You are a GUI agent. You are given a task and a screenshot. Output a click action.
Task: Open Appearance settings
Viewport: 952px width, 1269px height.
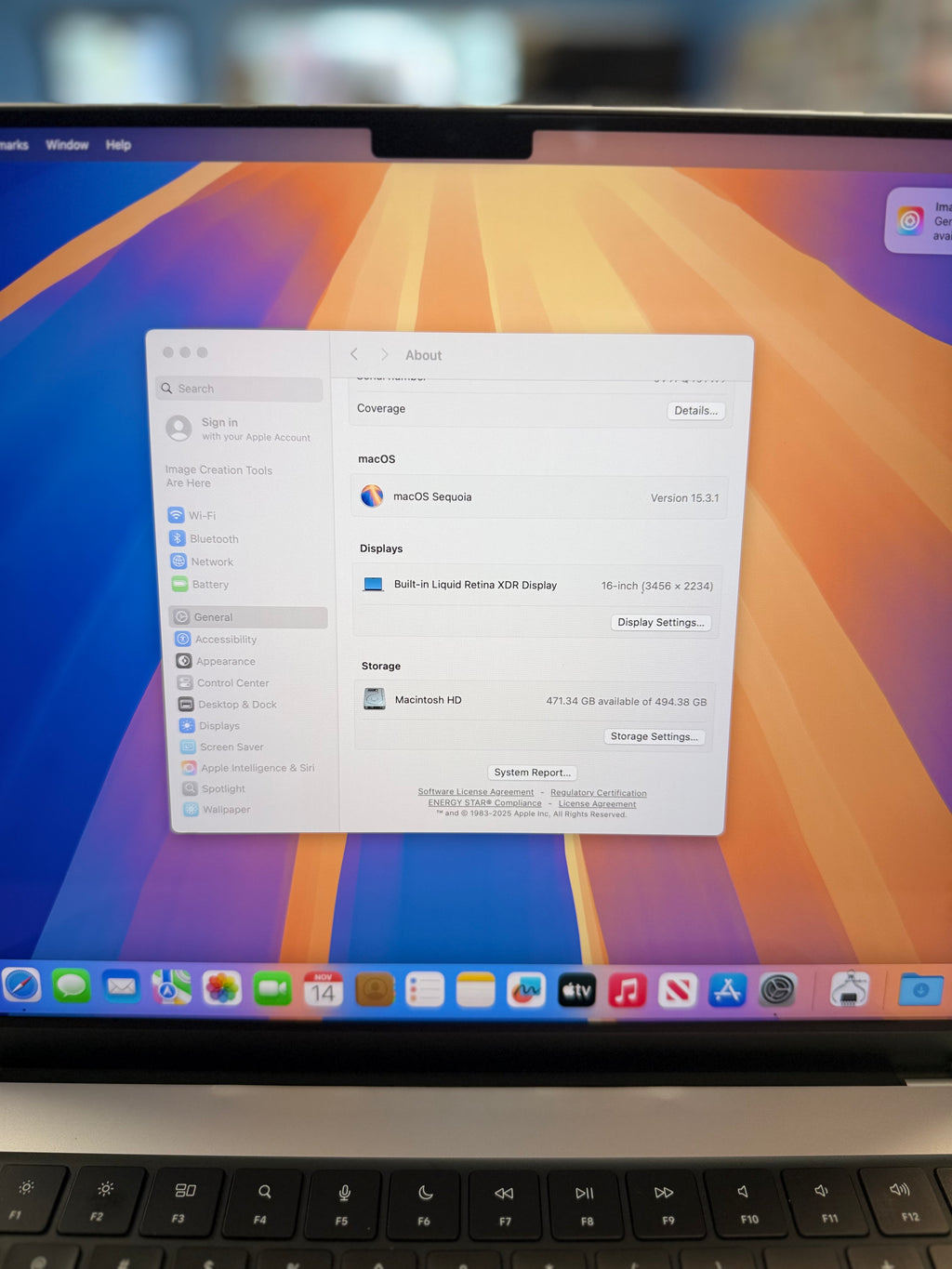click(x=224, y=661)
